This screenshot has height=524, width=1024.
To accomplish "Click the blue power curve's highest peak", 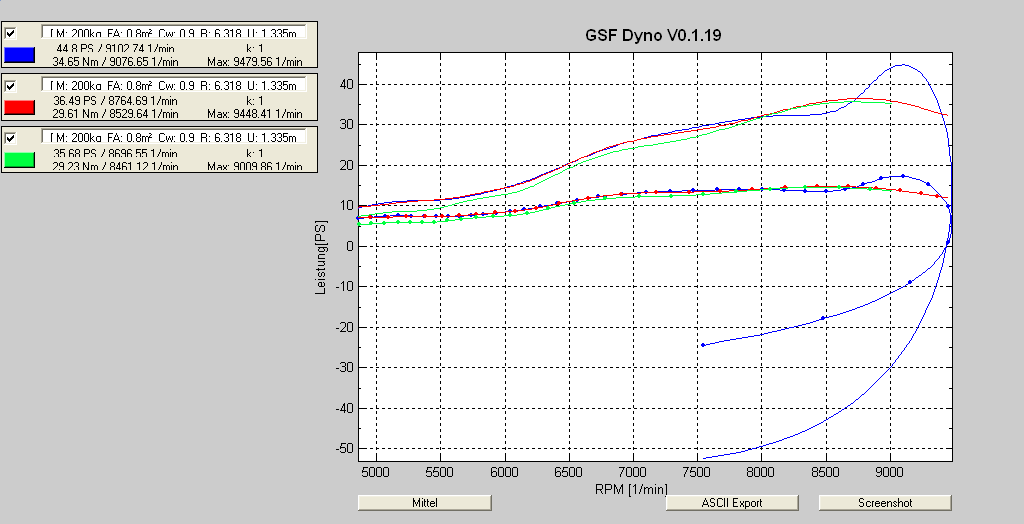I will [x=902, y=65].
